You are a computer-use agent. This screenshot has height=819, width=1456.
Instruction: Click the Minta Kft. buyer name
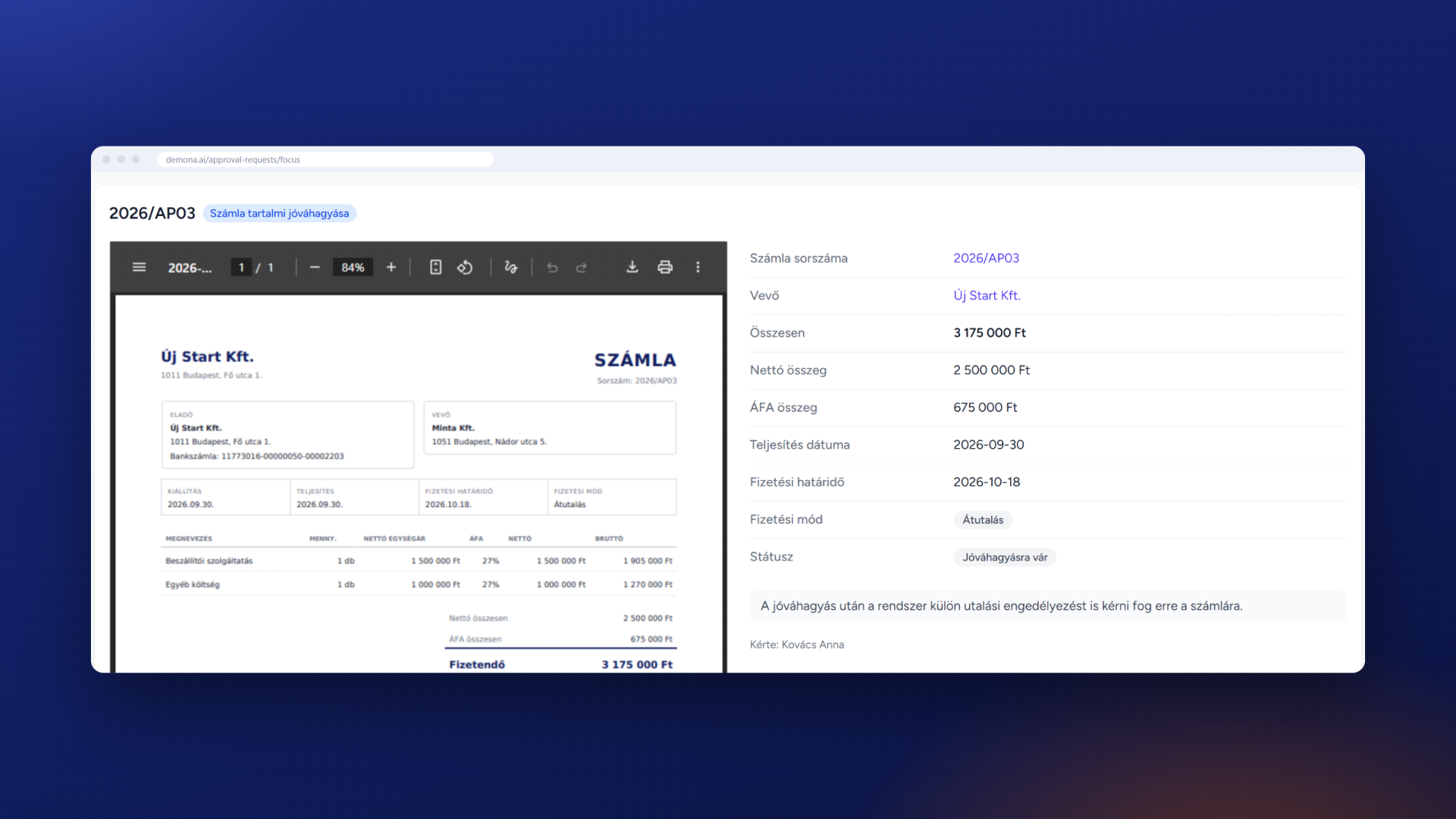click(x=453, y=428)
